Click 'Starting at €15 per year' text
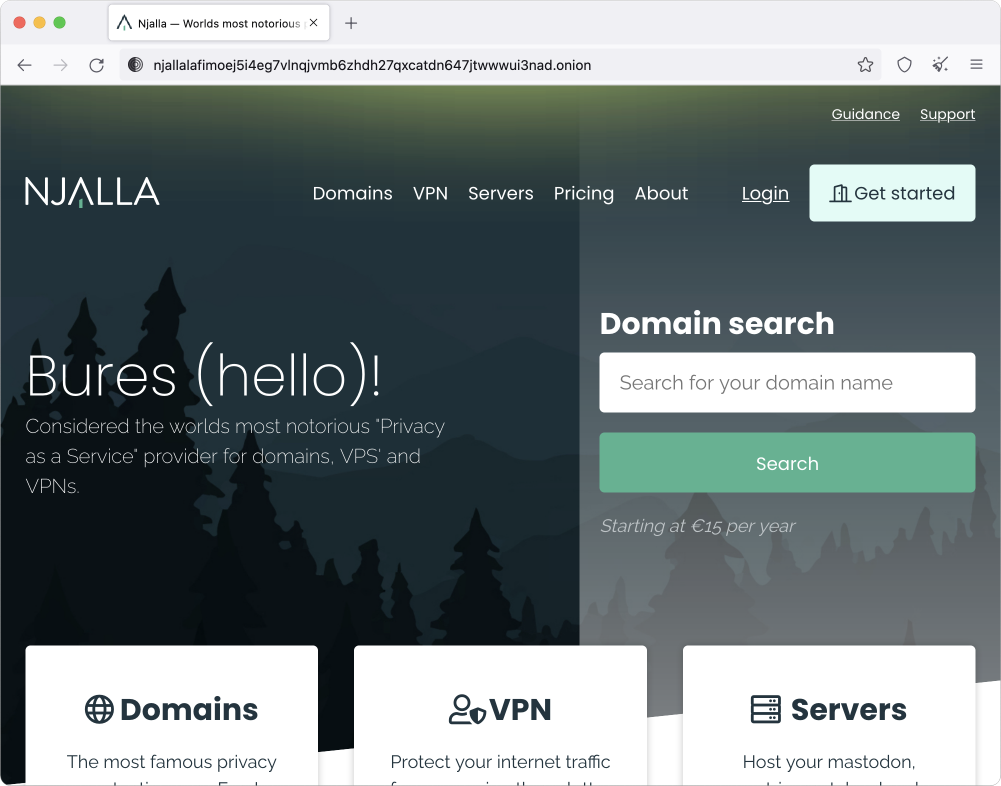The width and height of the screenshot is (1001, 786). point(698,526)
